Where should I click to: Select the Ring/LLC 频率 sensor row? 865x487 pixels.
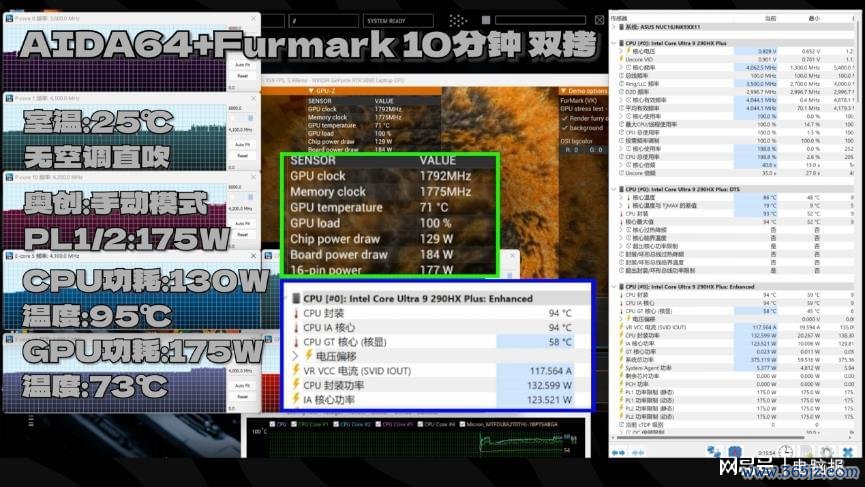coord(732,84)
